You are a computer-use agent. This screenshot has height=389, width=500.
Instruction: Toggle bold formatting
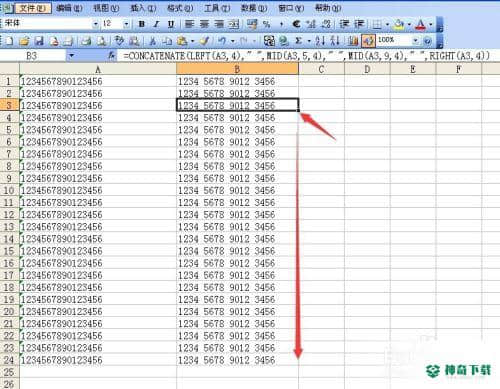point(142,24)
